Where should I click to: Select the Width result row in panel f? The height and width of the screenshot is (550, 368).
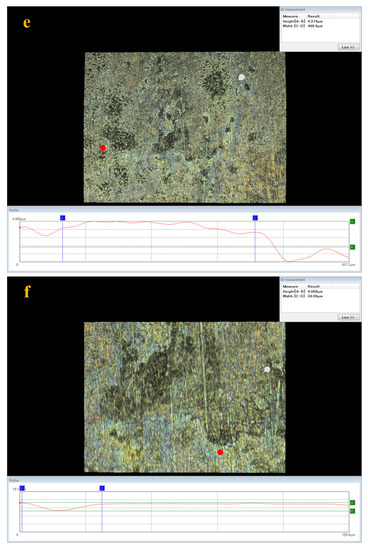pos(321,296)
